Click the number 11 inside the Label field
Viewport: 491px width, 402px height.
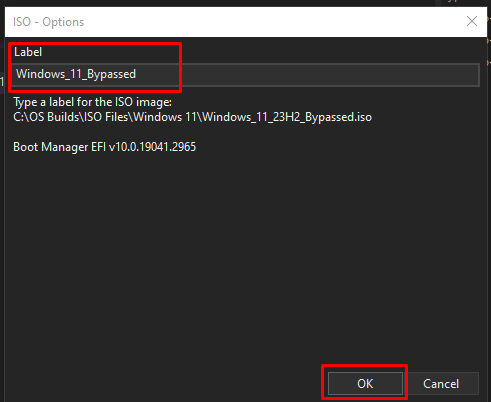[x=75, y=74]
